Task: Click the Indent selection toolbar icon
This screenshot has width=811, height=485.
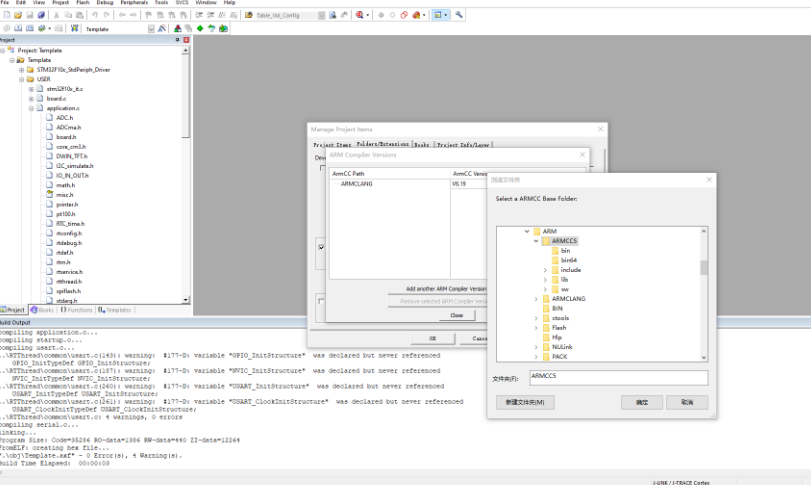Action: pos(199,15)
